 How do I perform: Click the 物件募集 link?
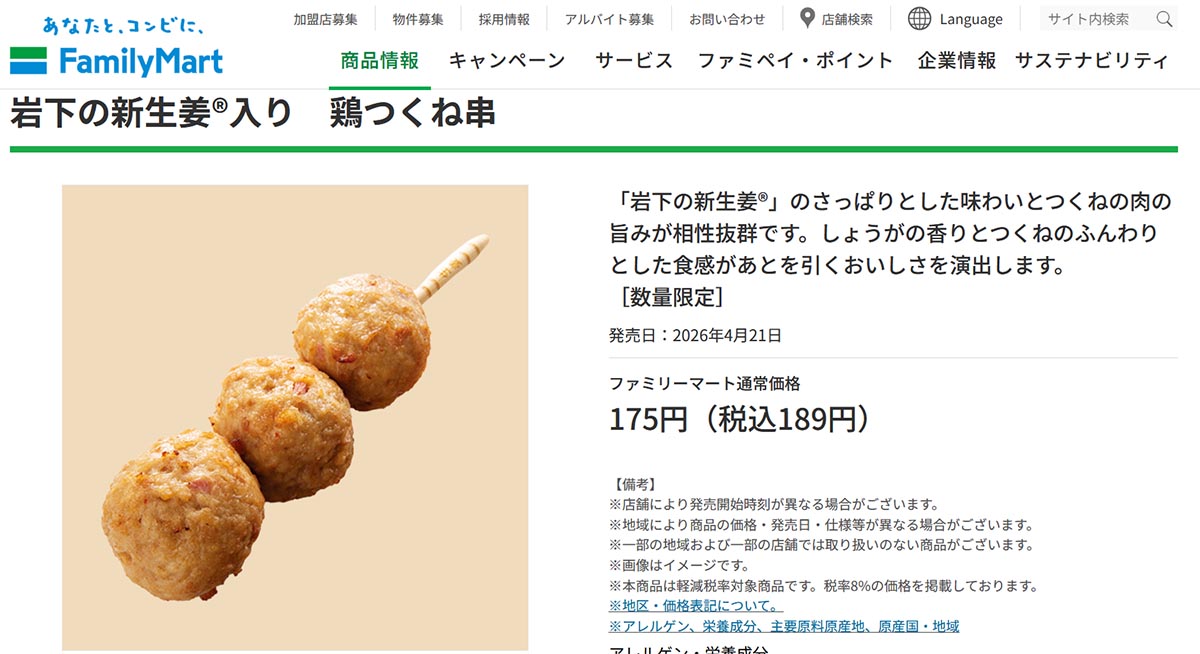[x=418, y=19]
